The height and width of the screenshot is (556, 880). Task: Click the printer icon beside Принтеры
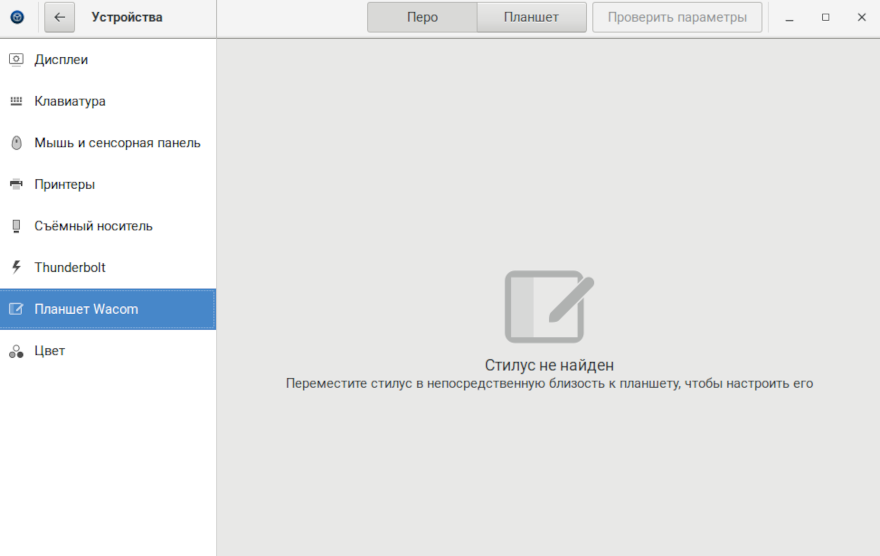pyautogui.click(x=16, y=184)
